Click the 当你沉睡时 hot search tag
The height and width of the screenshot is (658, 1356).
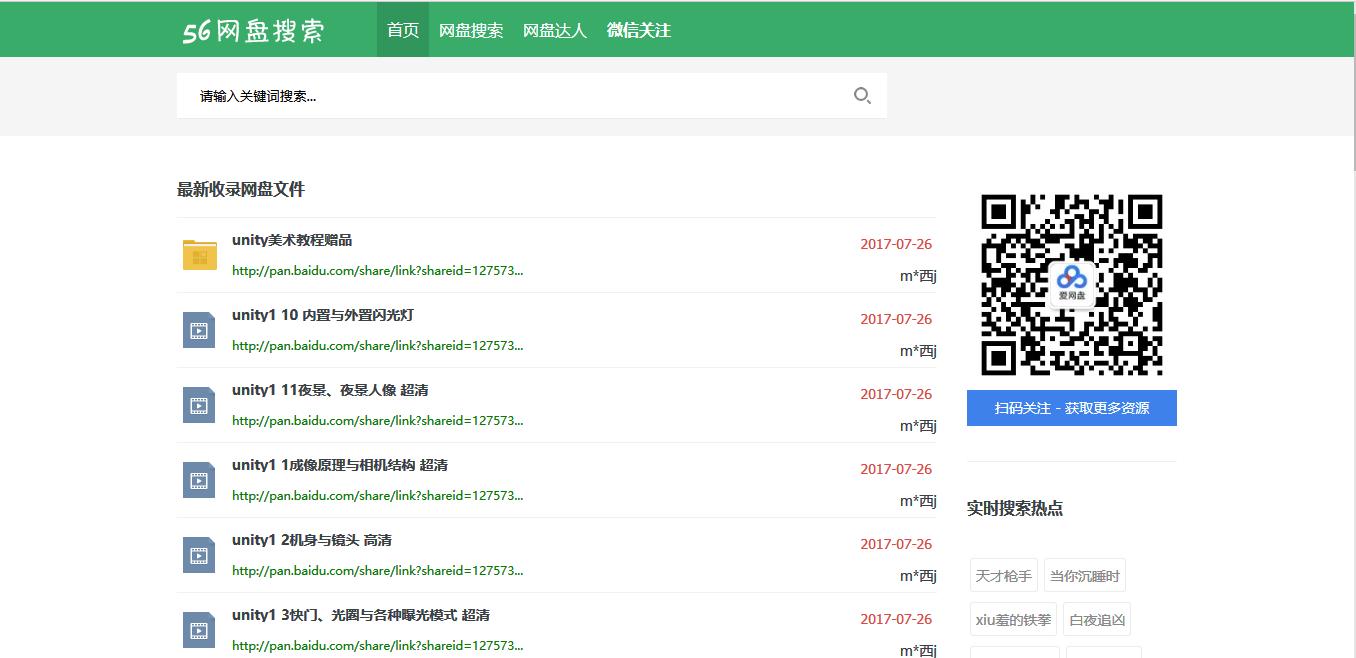tap(1085, 574)
